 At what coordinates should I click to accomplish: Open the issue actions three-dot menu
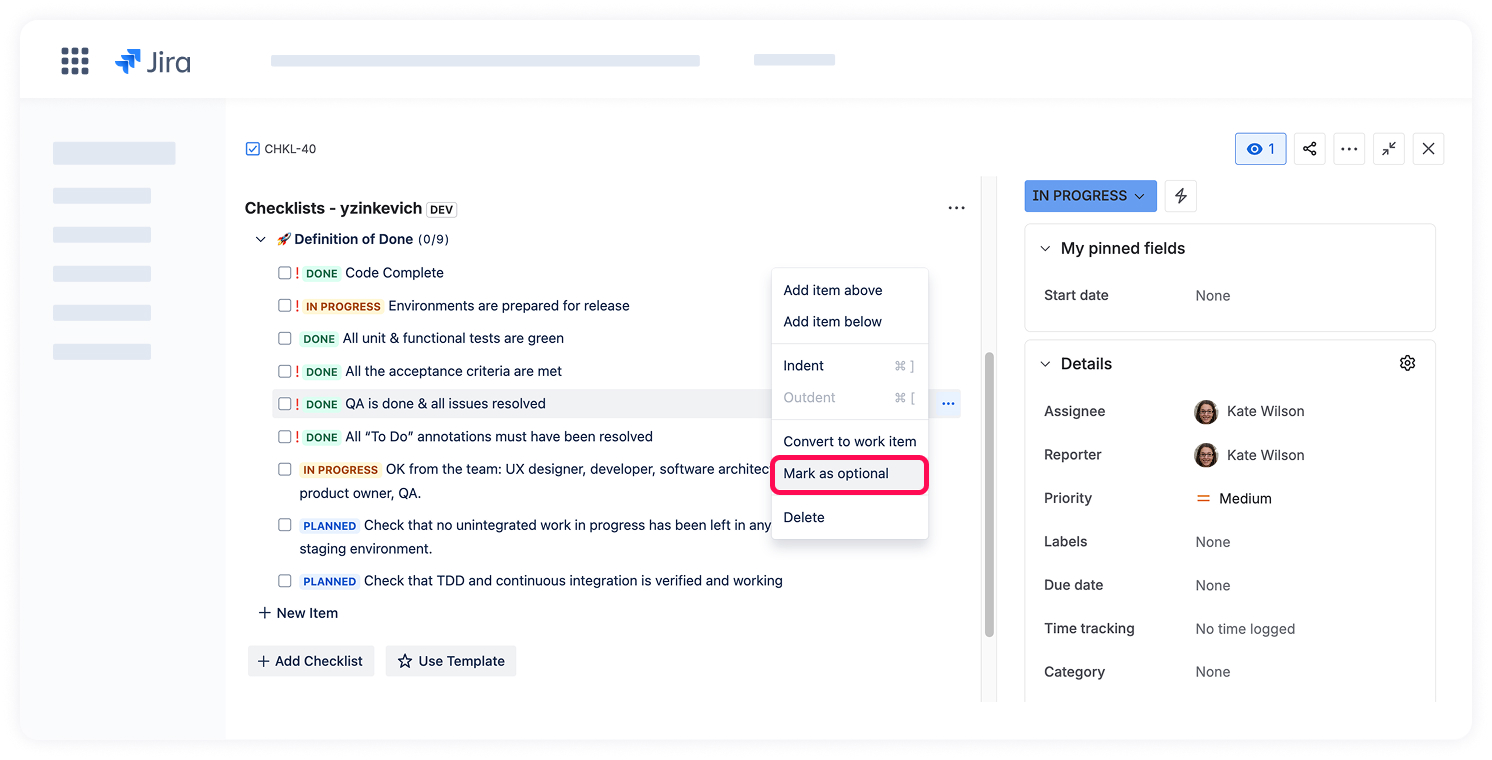pyautogui.click(x=1349, y=149)
